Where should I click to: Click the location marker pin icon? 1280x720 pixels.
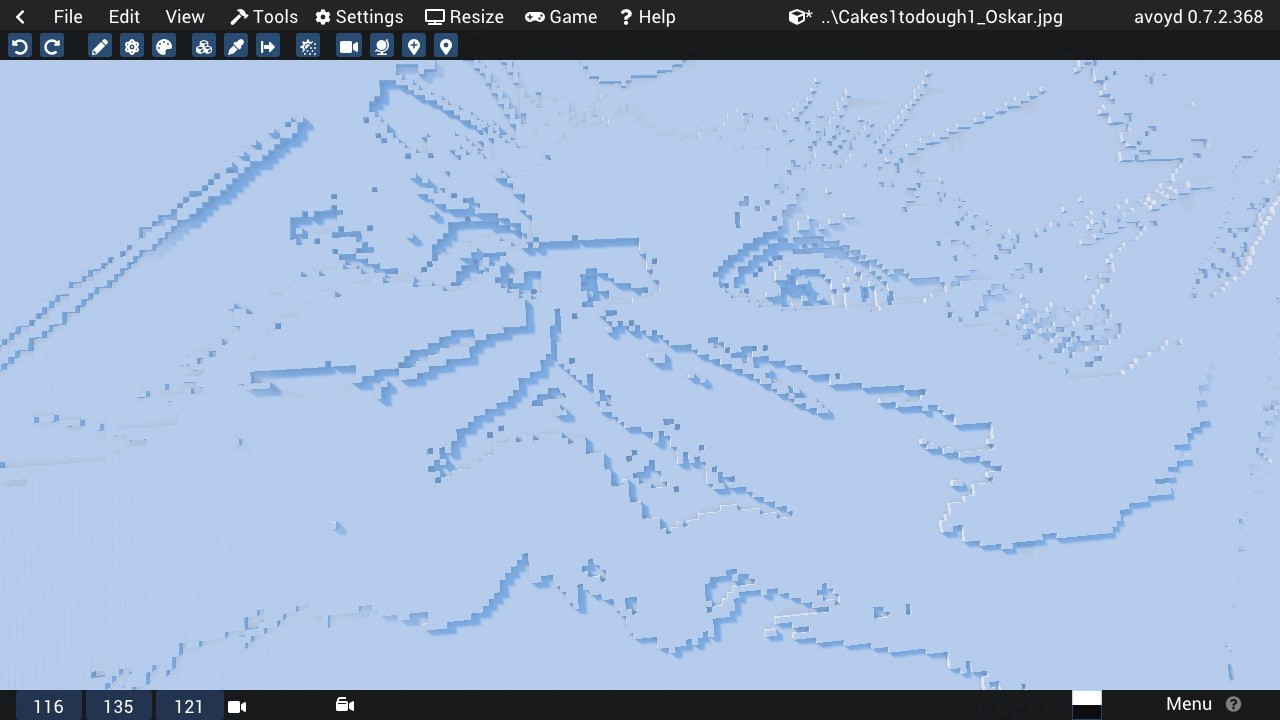[446, 46]
